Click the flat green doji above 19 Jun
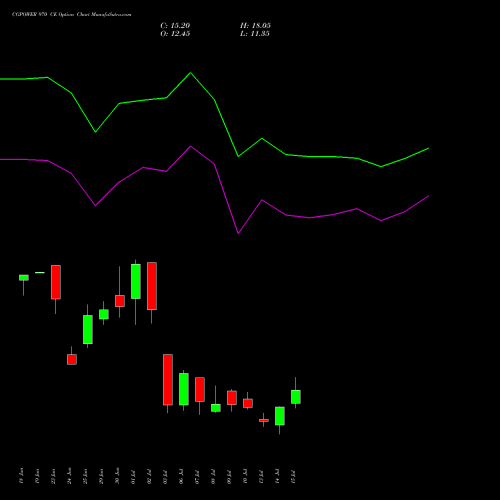The width and height of the screenshot is (500, 500). (x=40, y=273)
